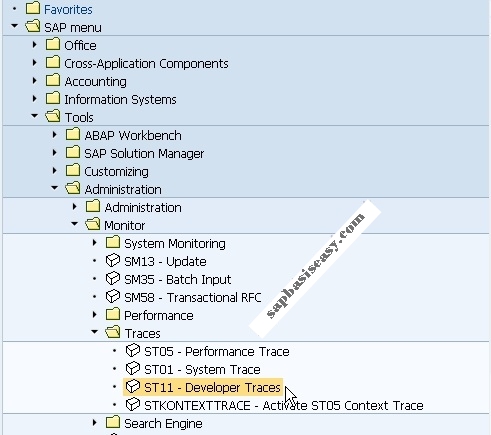
Task: Expand the Search Engine folder node
Action: click(94, 423)
